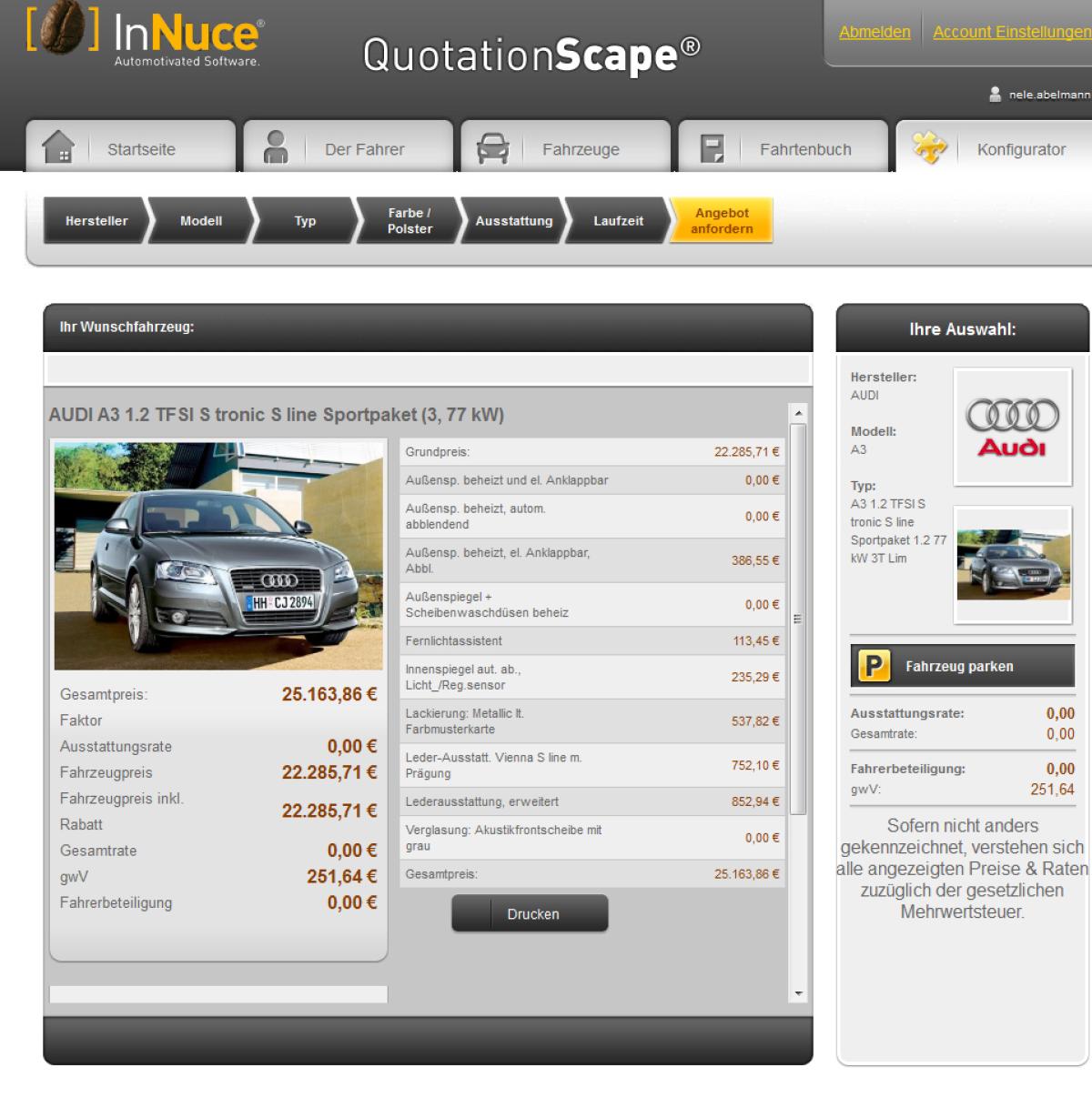
Task: Click the Fernlichtassistent row
Action: [592, 641]
